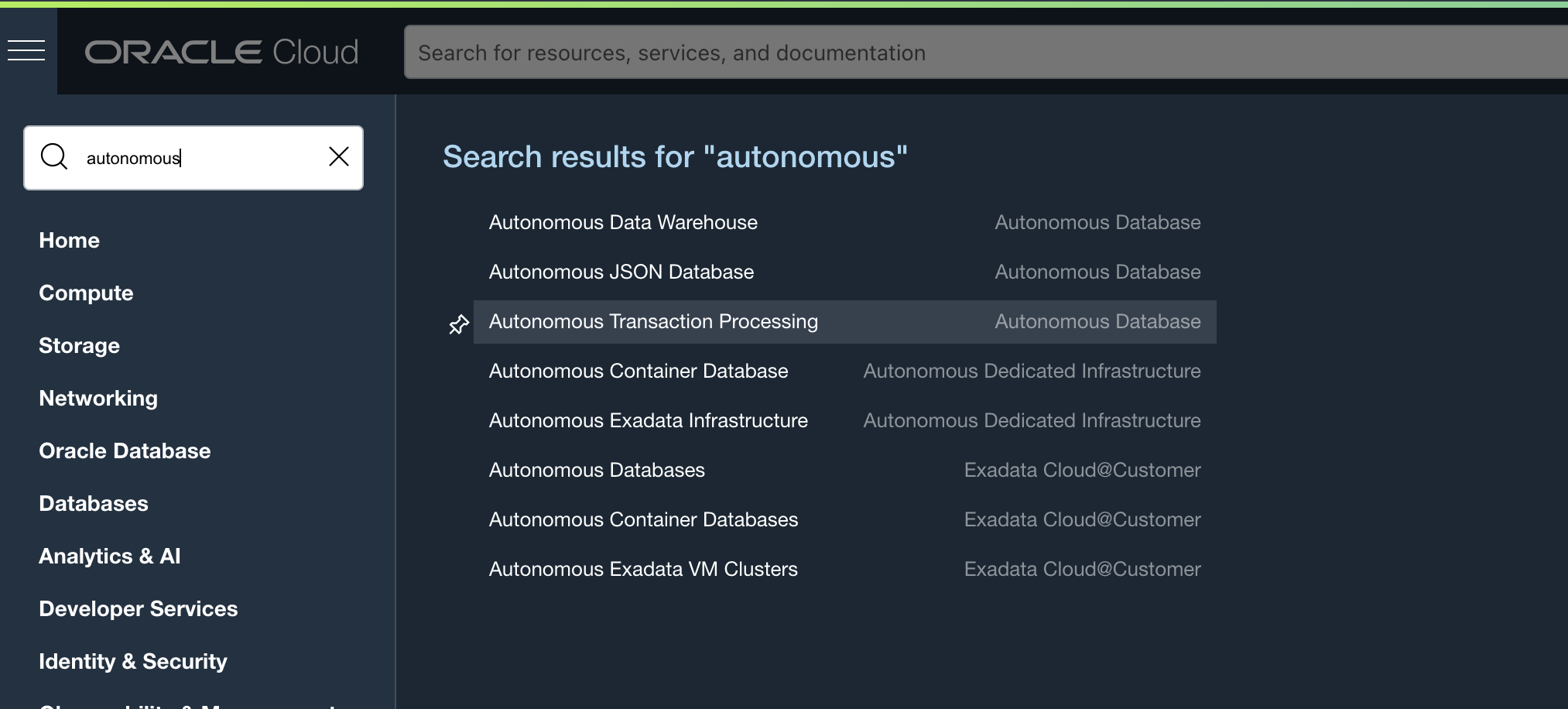Select Oracle Database in sidebar
Screen dimensions: 1568x709
(125, 451)
